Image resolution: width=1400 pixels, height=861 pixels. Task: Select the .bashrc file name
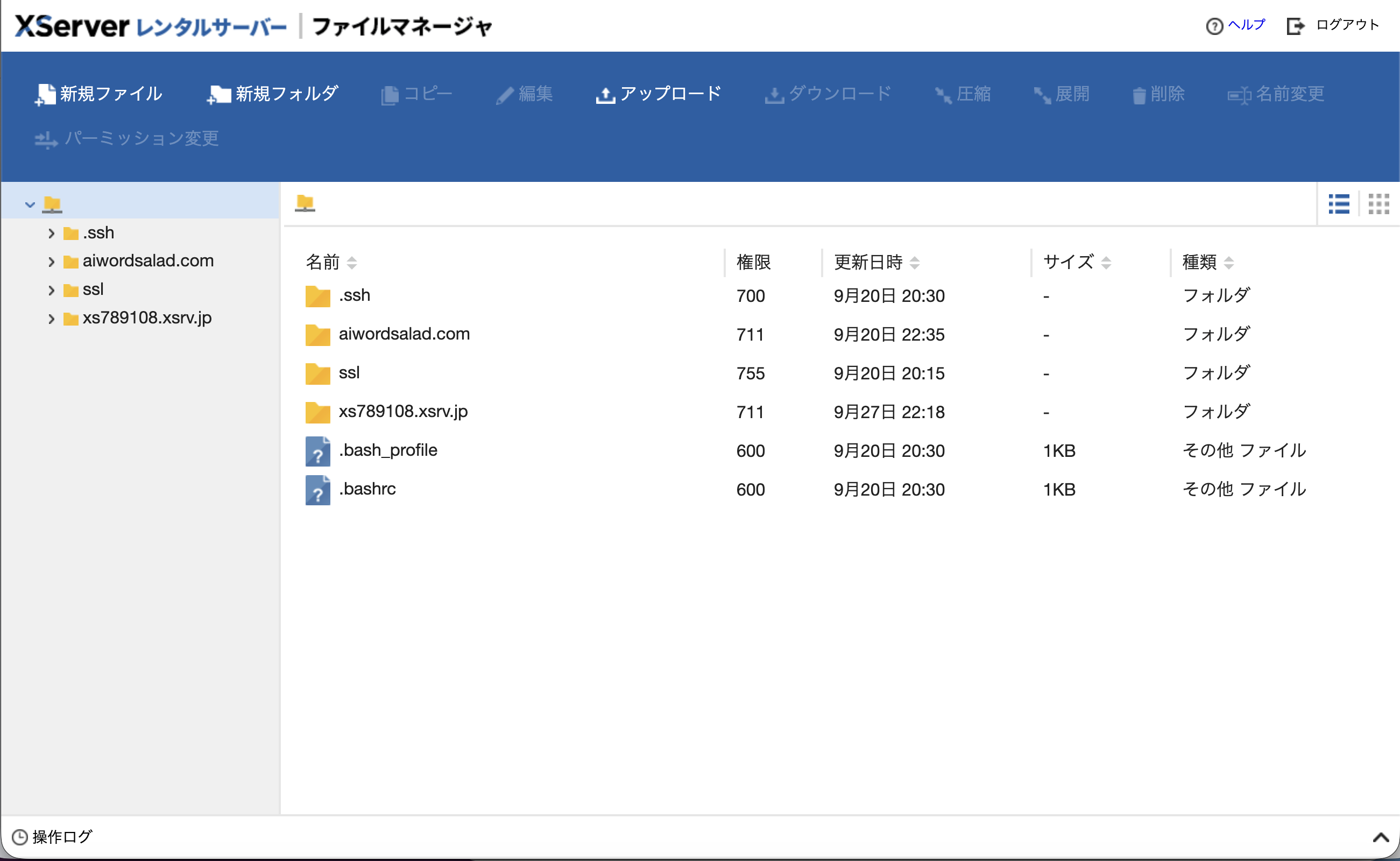[x=367, y=489]
